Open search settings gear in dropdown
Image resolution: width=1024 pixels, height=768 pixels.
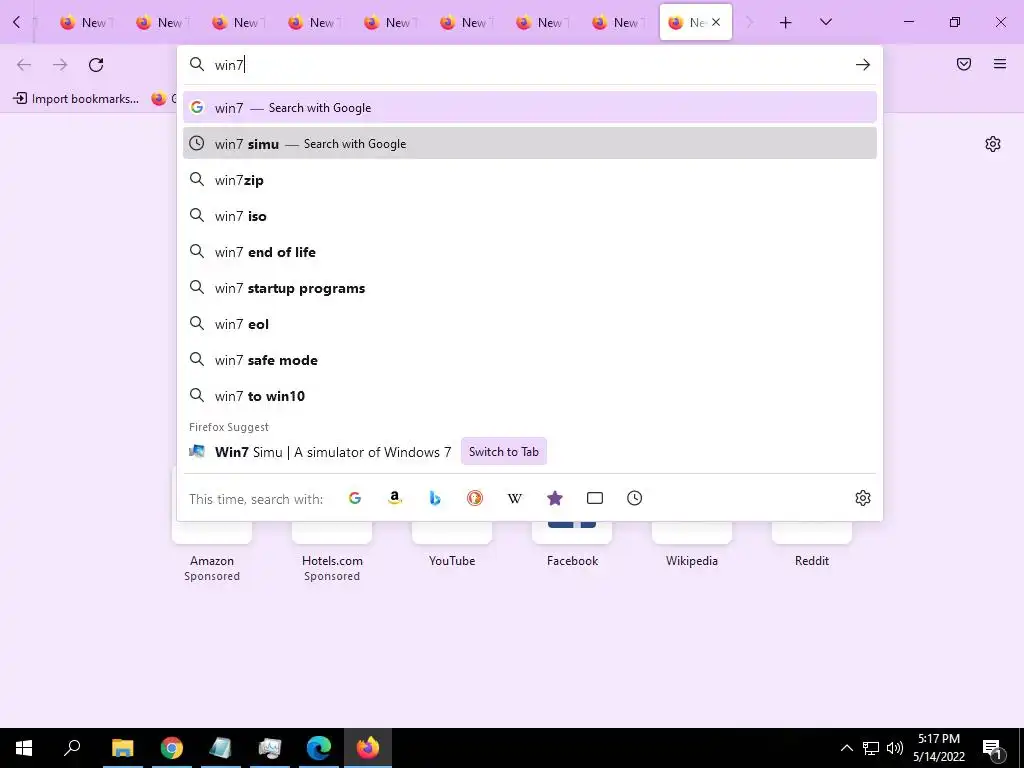tap(863, 498)
